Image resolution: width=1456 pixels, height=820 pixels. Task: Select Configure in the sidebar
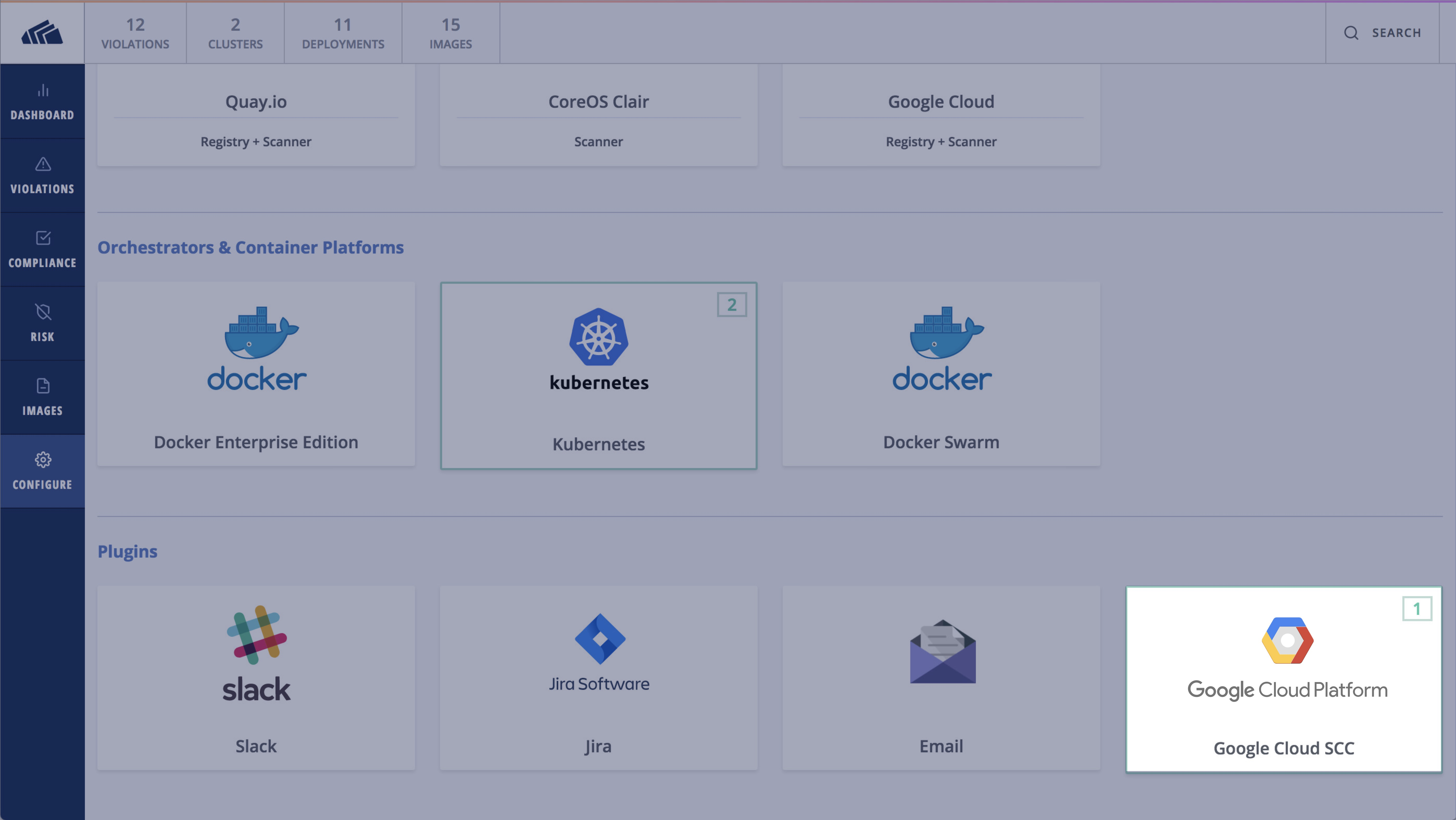[42, 471]
